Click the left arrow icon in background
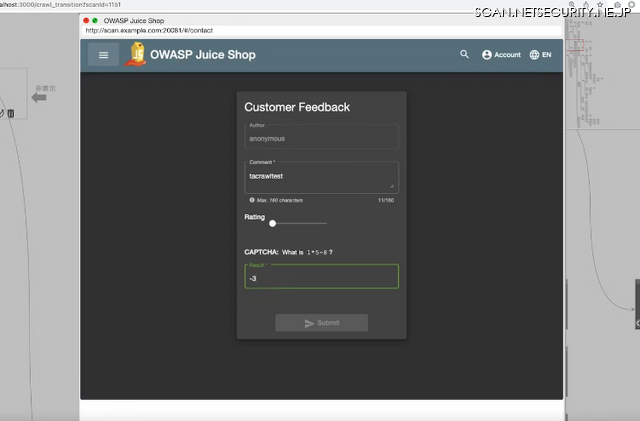 pos(40,98)
